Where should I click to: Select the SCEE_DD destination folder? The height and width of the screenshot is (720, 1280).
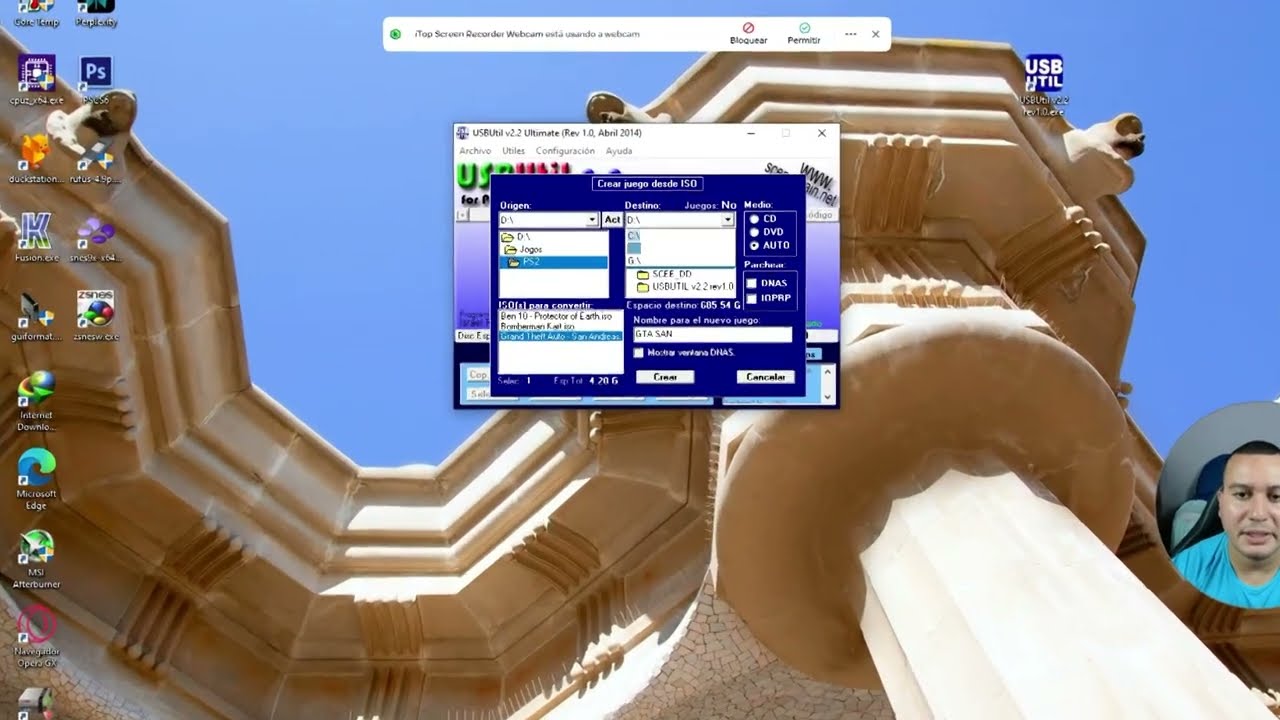click(x=671, y=274)
